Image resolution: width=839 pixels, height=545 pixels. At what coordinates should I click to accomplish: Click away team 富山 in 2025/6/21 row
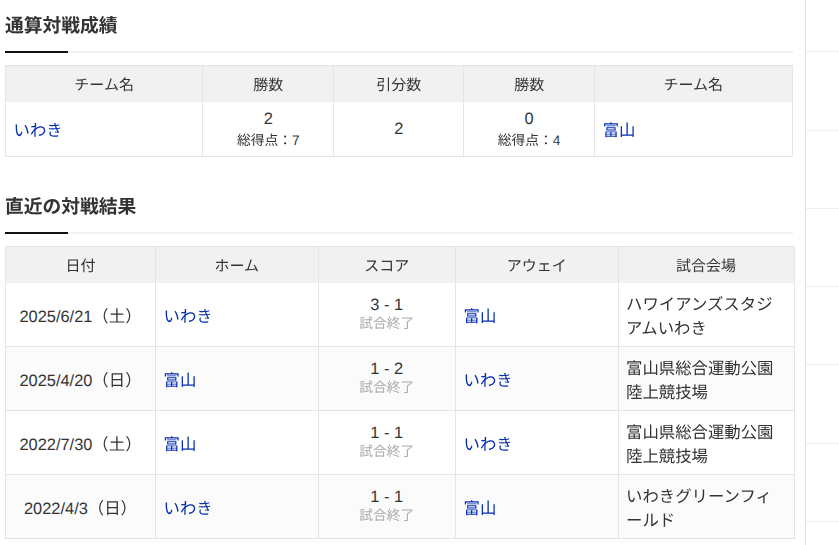[x=480, y=316]
